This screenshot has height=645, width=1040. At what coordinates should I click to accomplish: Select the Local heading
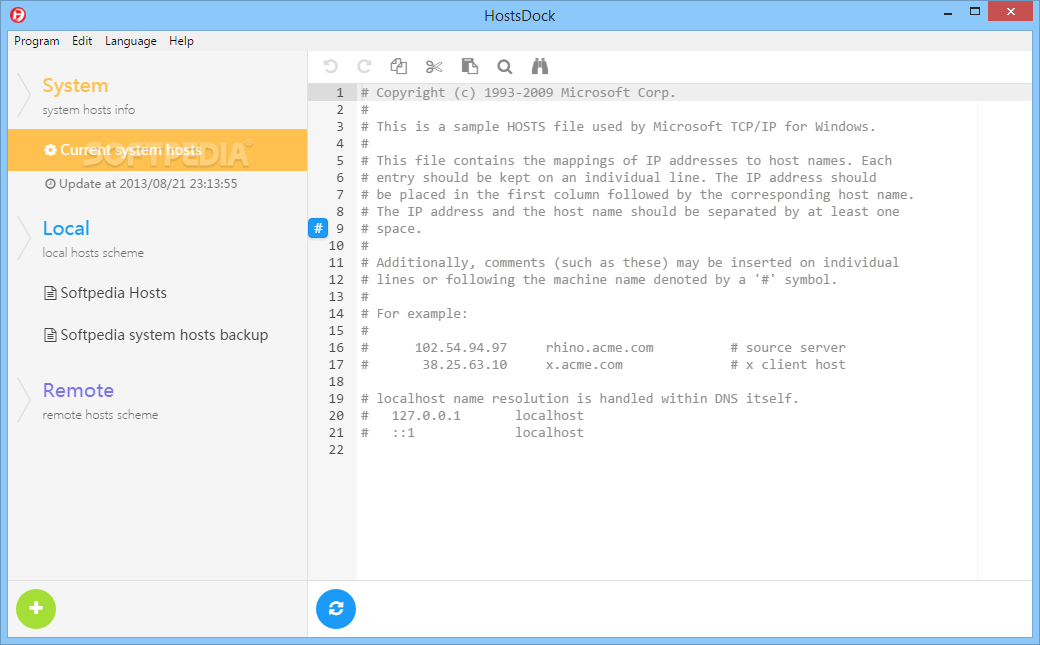click(x=66, y=228)
